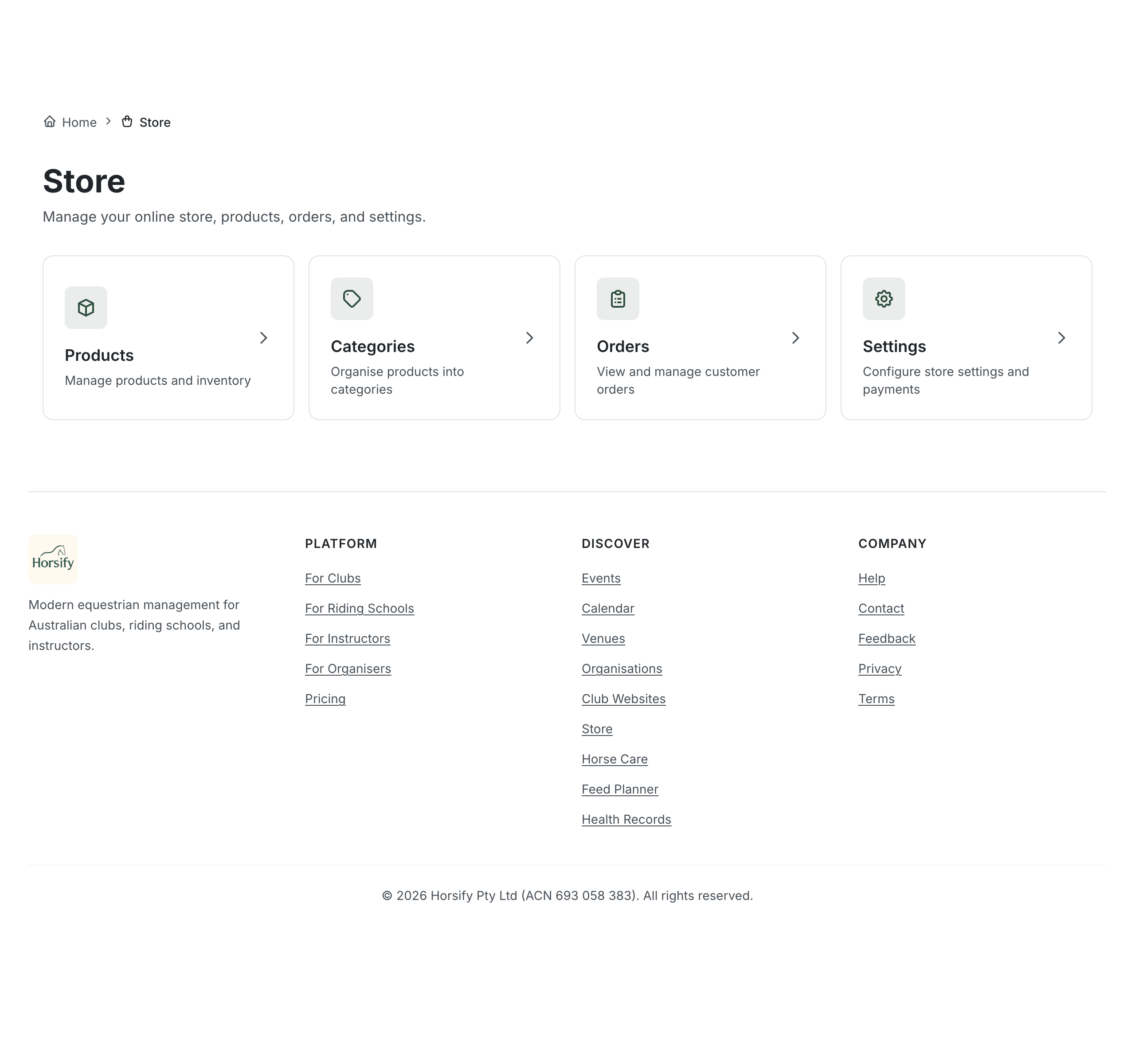Open the Orders card title
This screenshot has width=1135, height=1064.
pos(623,347)
